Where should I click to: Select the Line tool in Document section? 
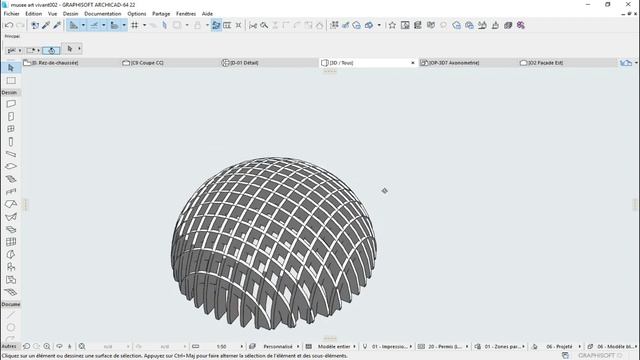[11, 315]
